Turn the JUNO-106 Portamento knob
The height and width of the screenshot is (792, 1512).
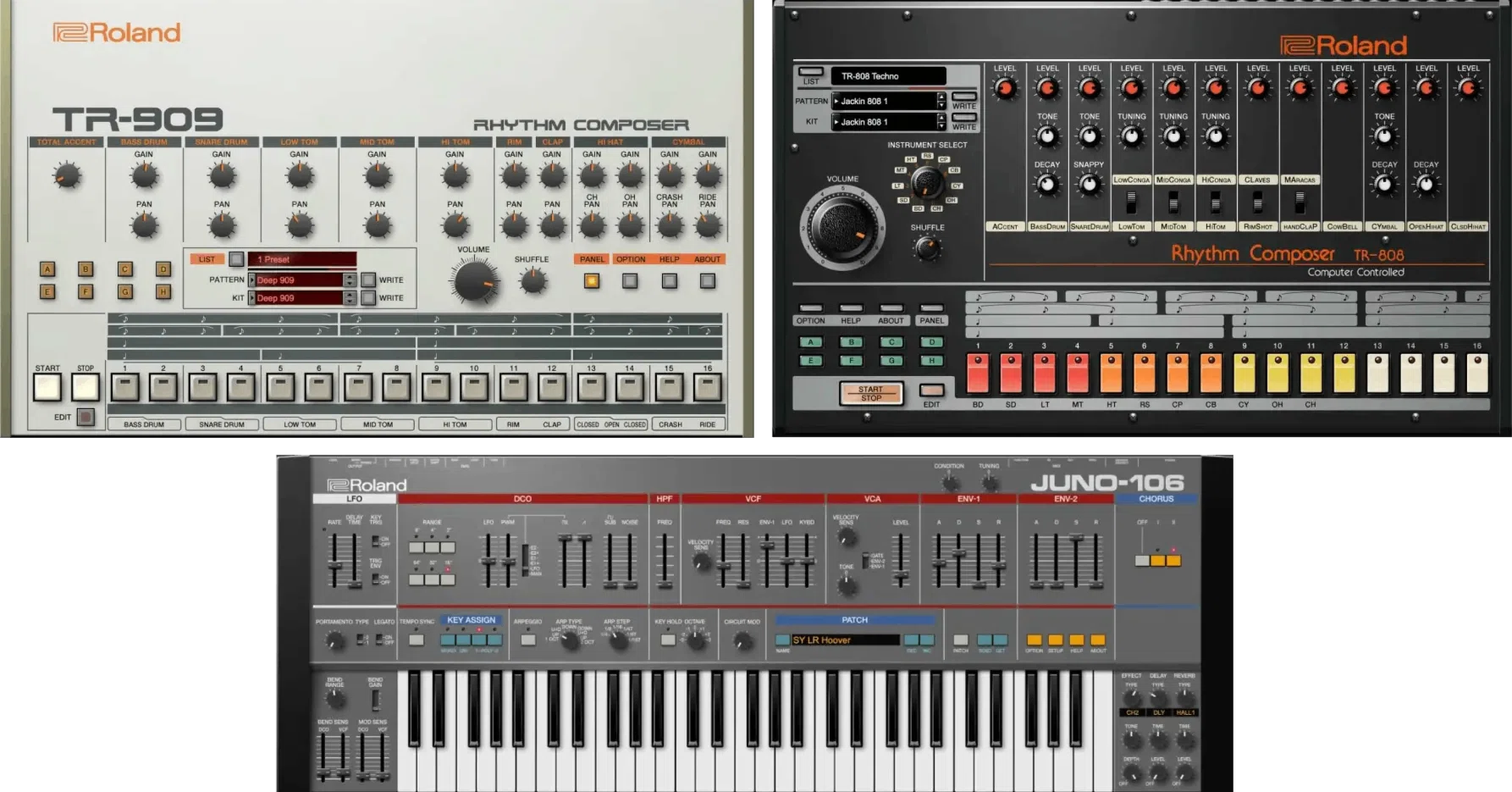pos(336,641)
